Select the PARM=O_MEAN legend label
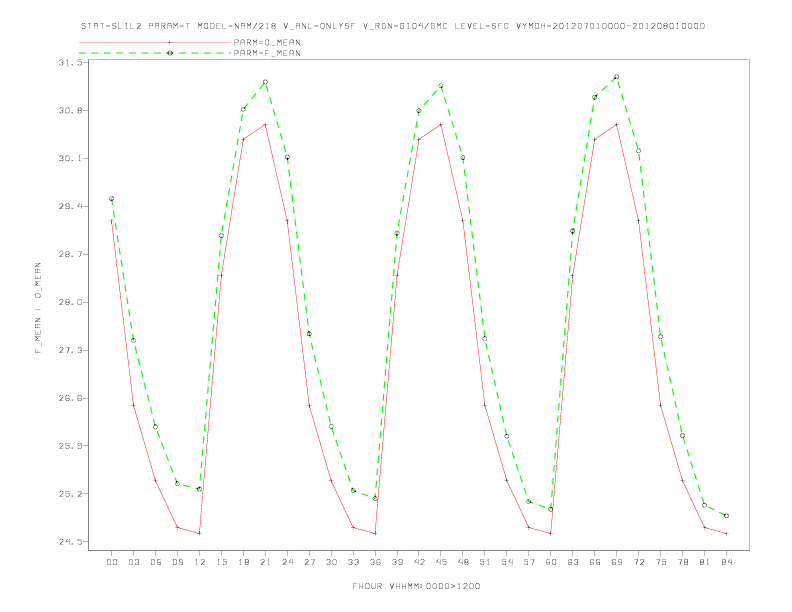Image resolution: width=792 pixels, height=612 pixels. [x=267, y=42]
